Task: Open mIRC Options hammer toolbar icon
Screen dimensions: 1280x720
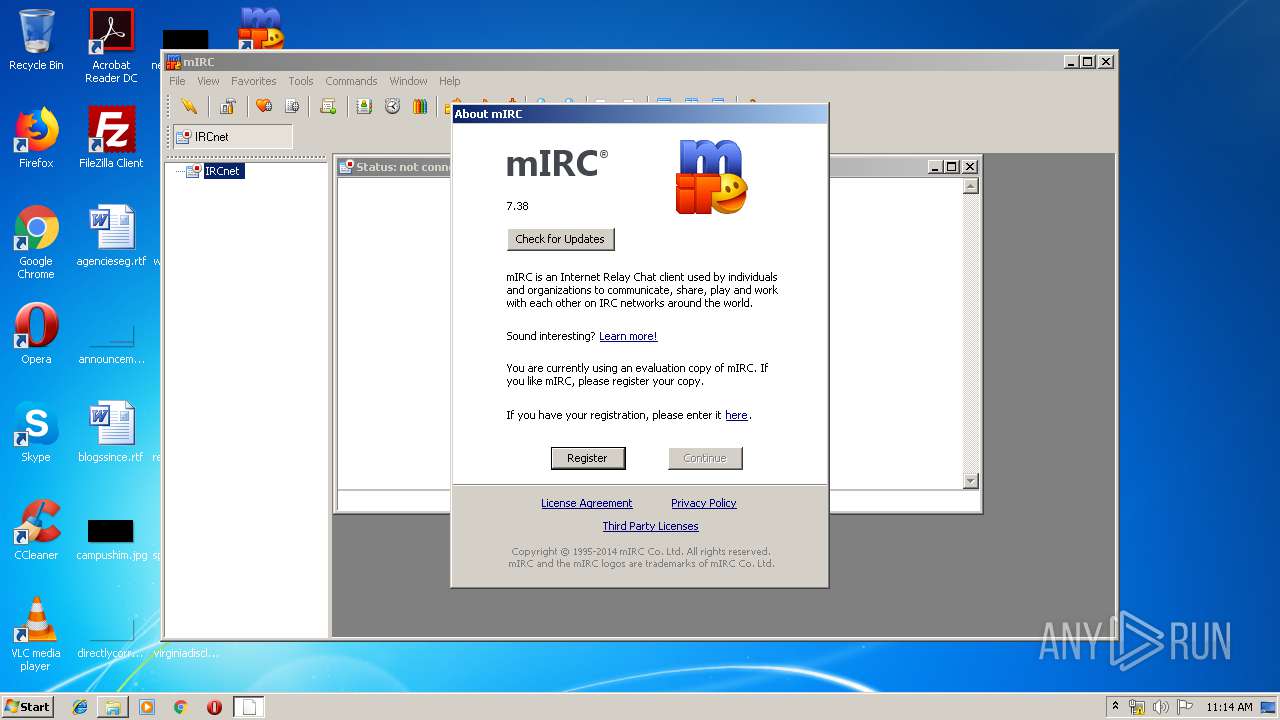Action: 228,106
